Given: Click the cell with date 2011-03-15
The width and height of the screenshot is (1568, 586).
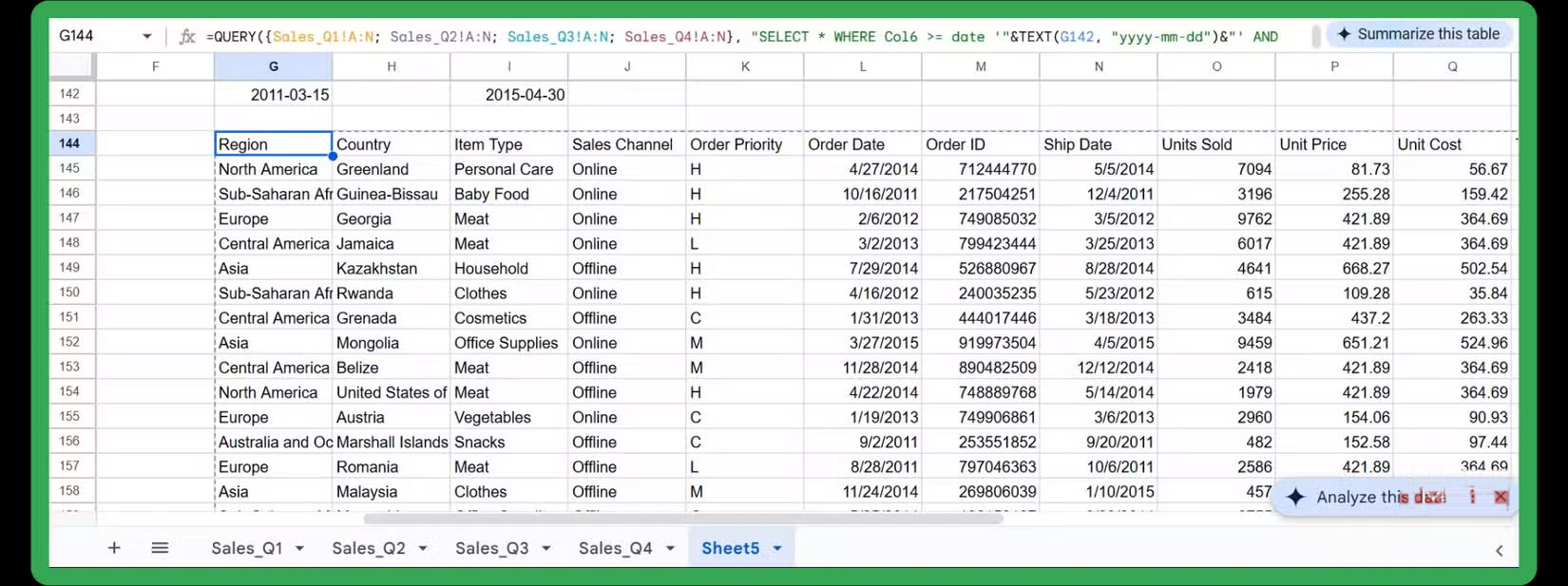Looking at the screenshot, I should tap(274, 94).
